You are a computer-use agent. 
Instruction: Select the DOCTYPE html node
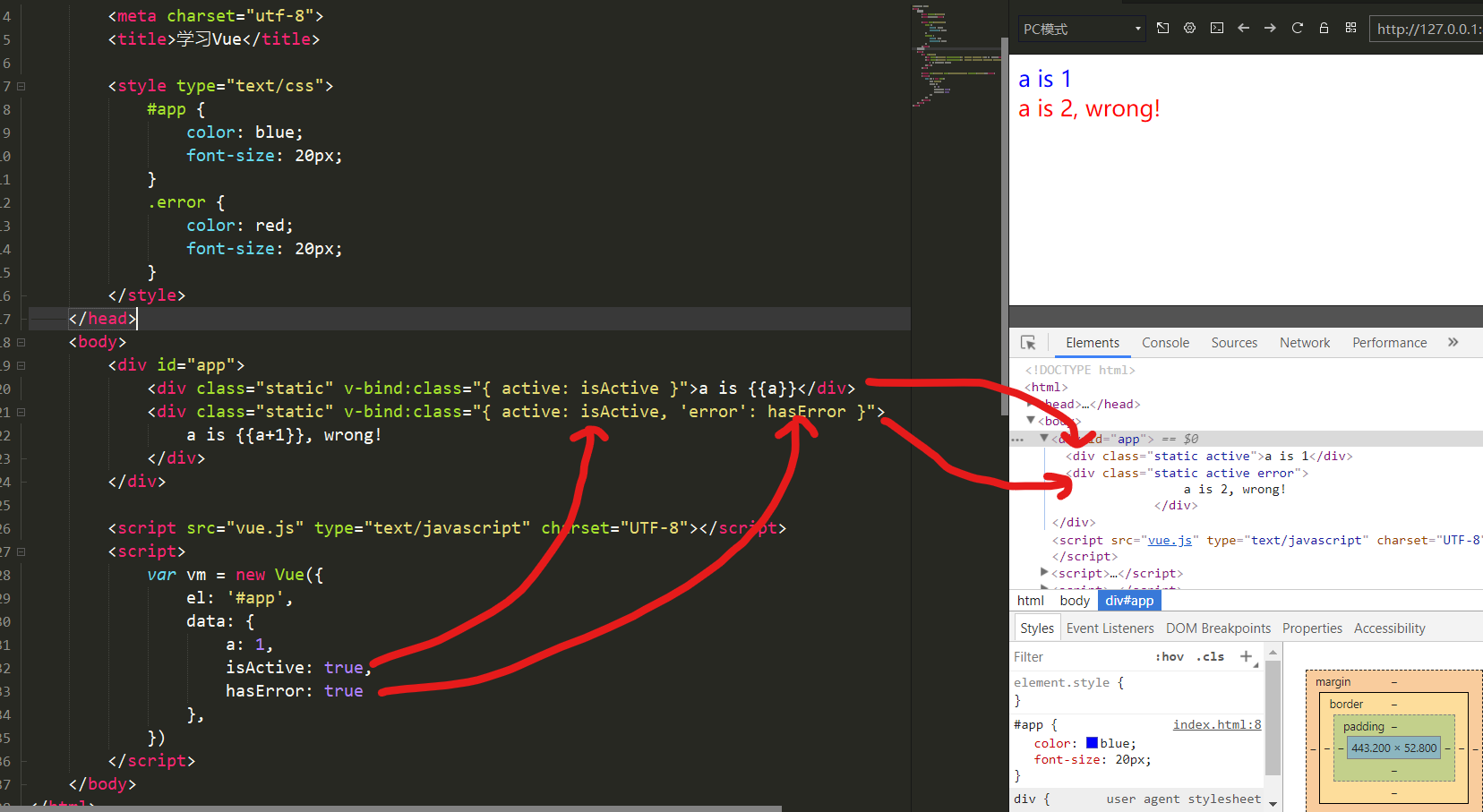pos(1080,371)
